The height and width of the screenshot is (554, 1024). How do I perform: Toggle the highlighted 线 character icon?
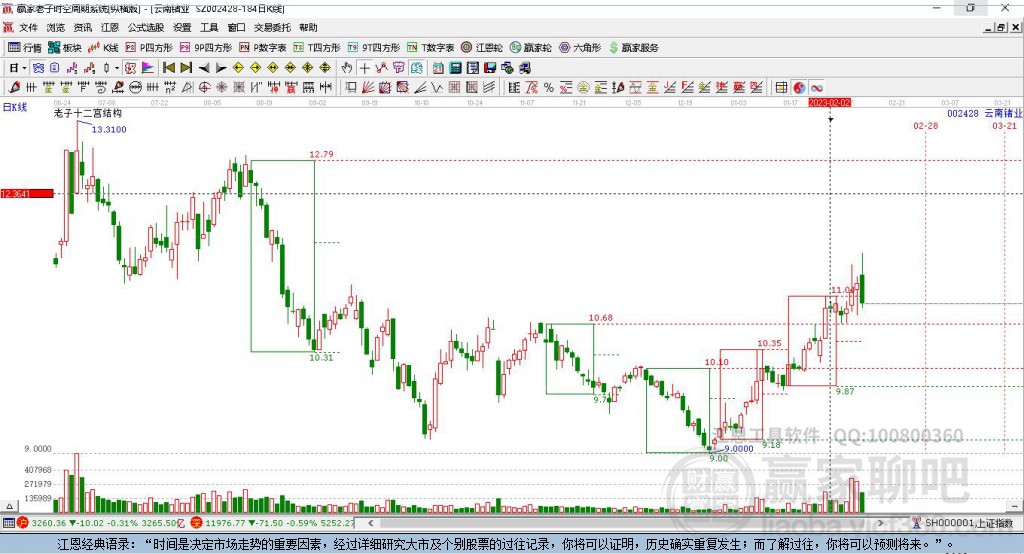[131, 68]
